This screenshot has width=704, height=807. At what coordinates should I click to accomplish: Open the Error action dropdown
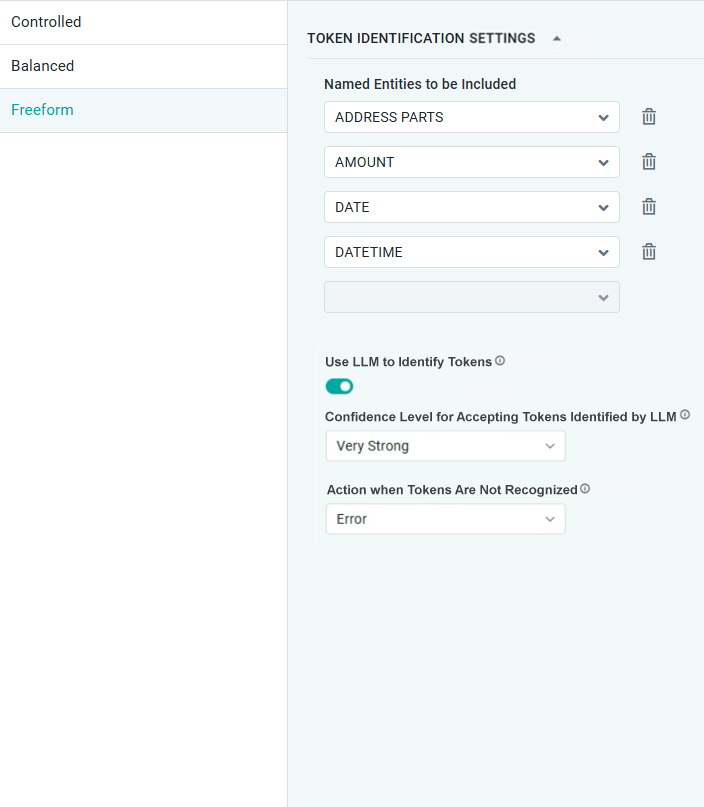click(x=445, y=519)
